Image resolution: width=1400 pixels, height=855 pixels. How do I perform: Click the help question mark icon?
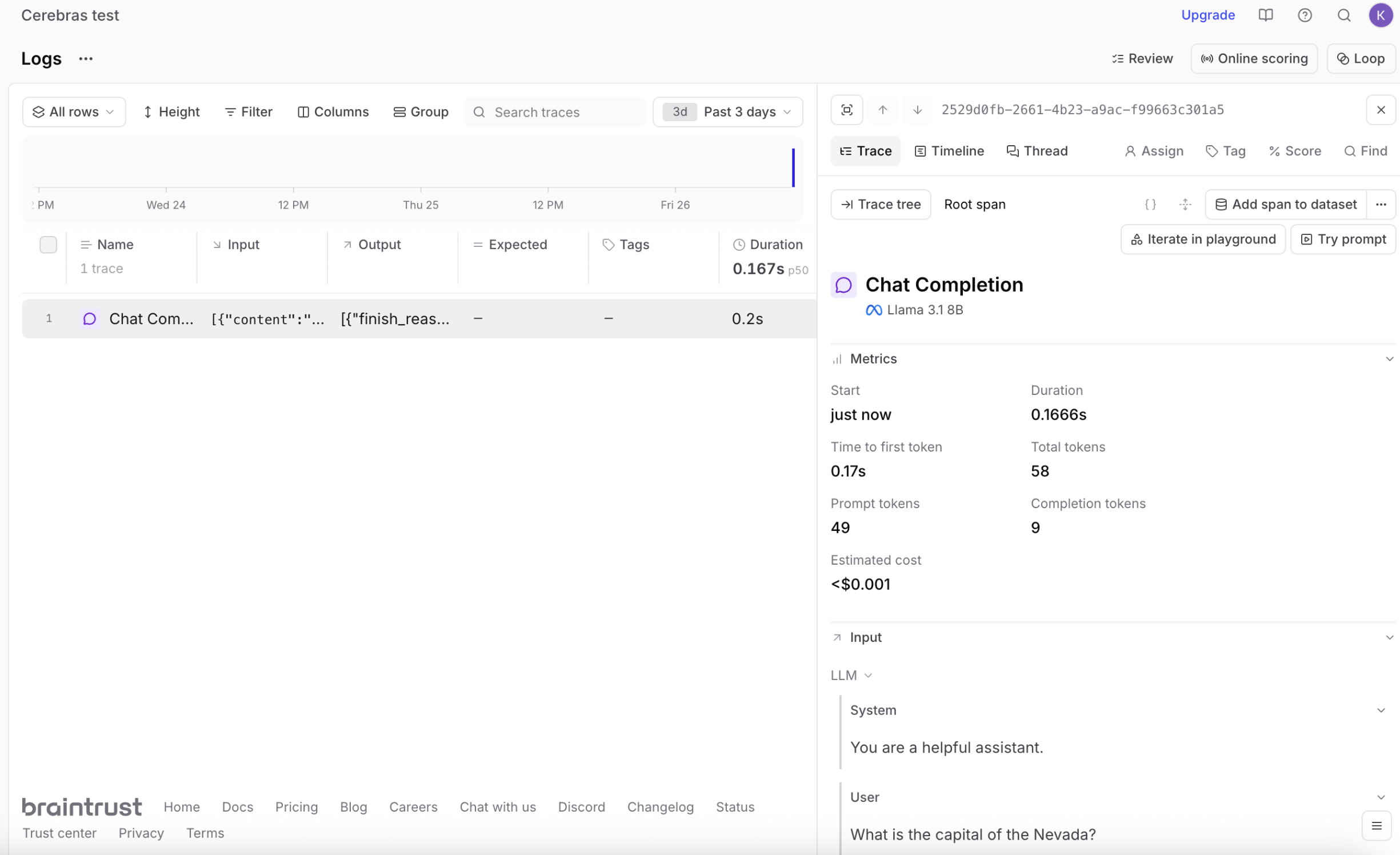(x=1304, y=15)
